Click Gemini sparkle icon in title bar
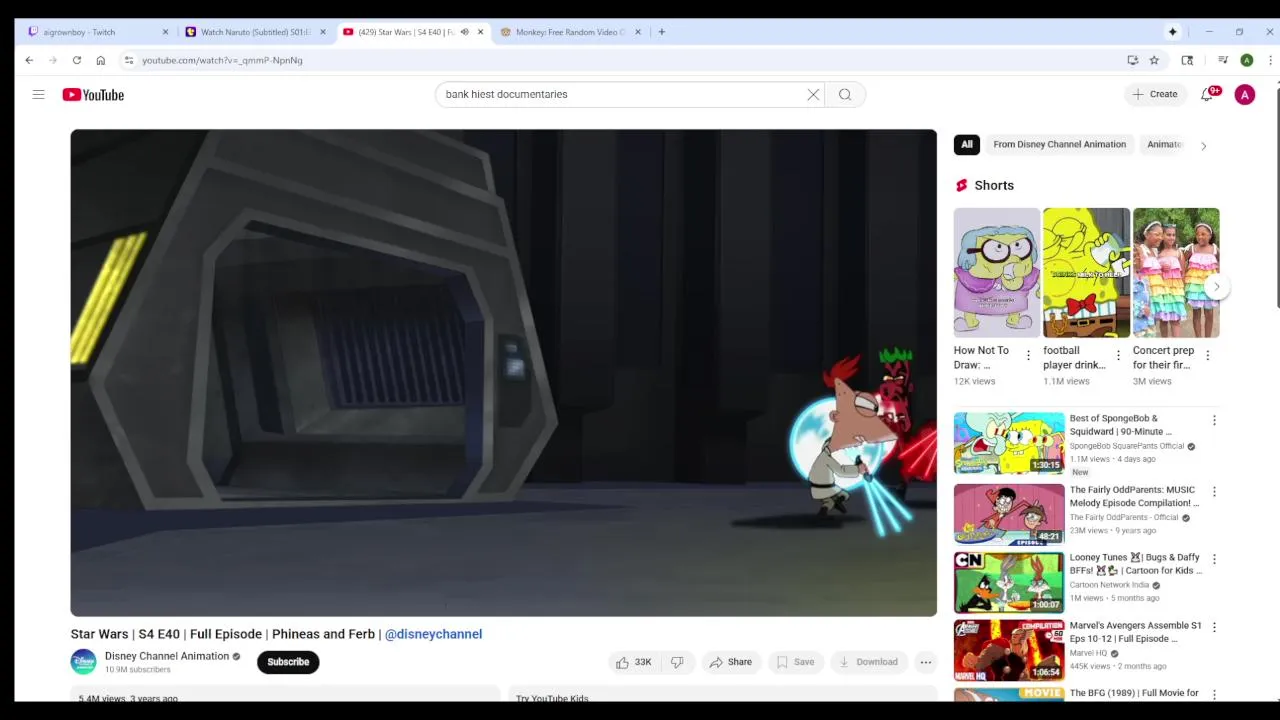The width and height of the screenshot is (1280, 720). (1172, 32)
